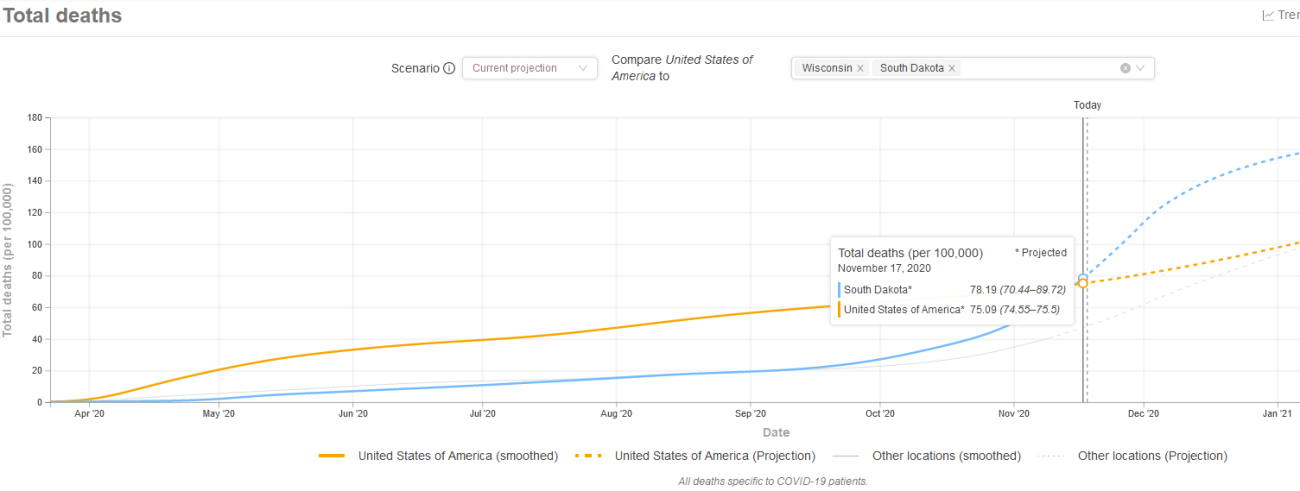
Task: Open the Current projection scenario dropdown
Action: (529, 69)
